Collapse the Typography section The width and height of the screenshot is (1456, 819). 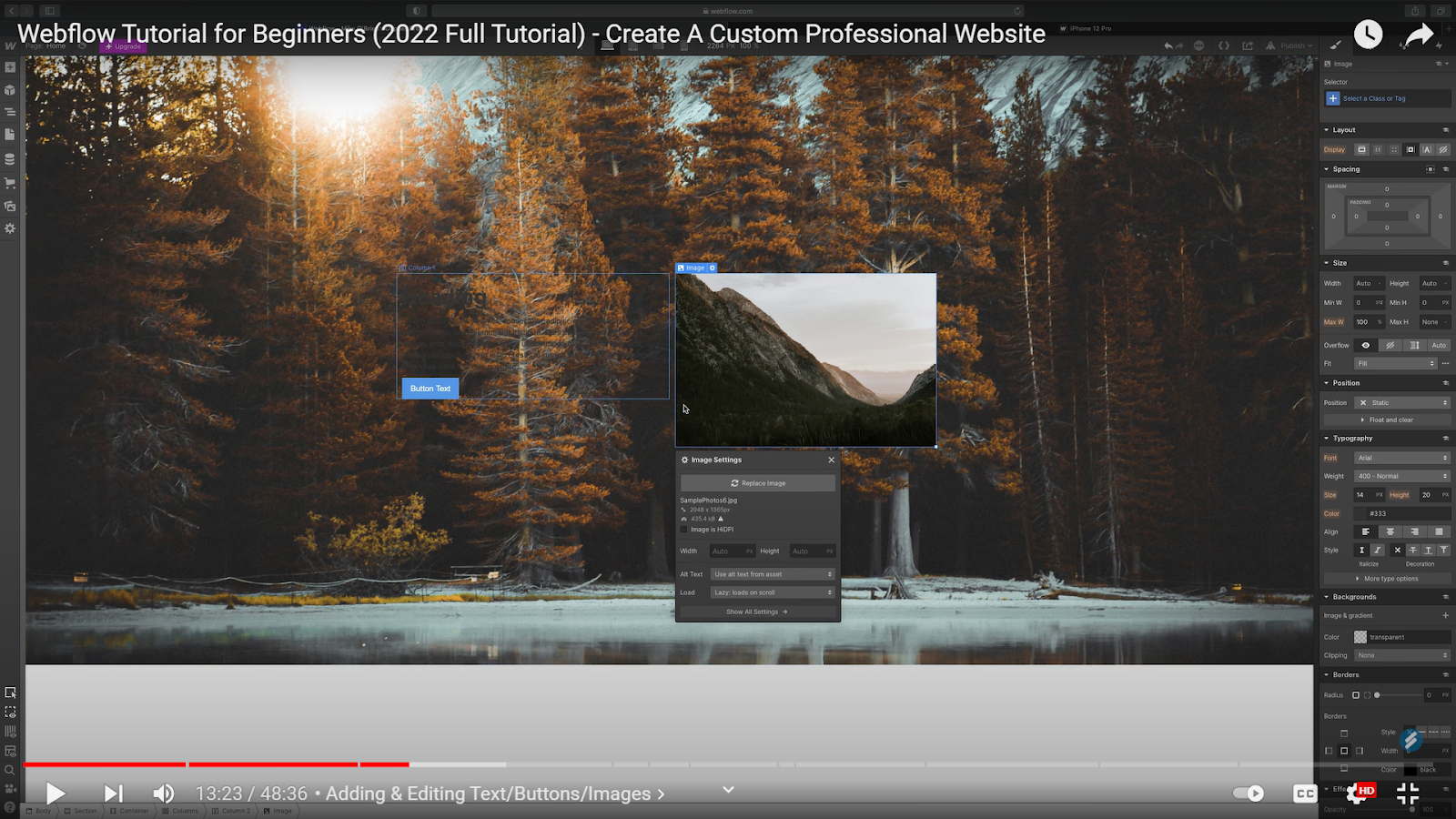[x=1351, y=439]
